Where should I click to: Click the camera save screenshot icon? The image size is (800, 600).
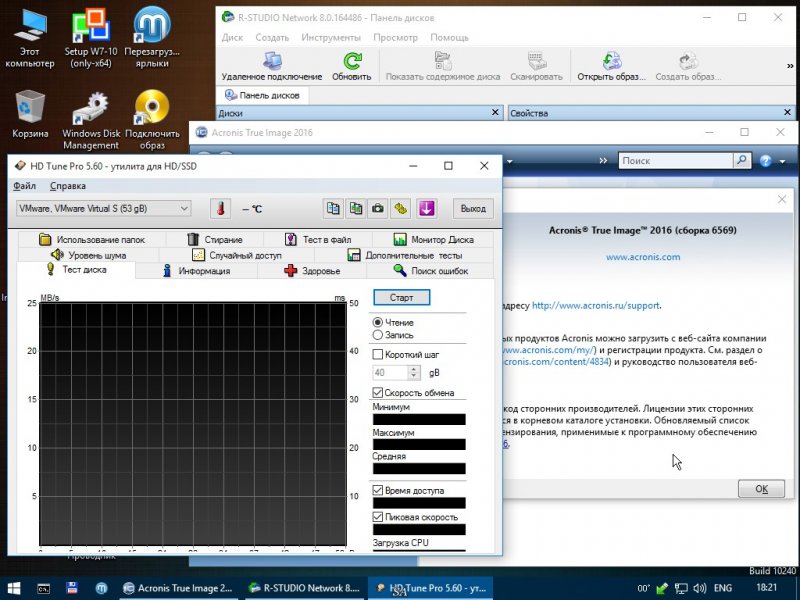378,209
